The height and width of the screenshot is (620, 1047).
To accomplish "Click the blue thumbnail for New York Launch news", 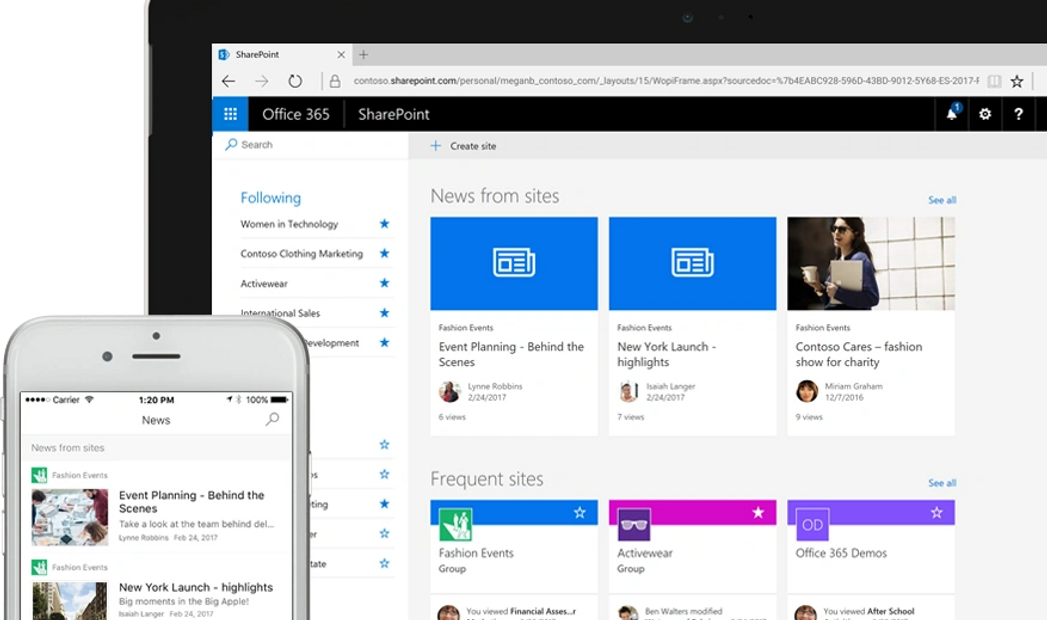I will coord(692,264).
